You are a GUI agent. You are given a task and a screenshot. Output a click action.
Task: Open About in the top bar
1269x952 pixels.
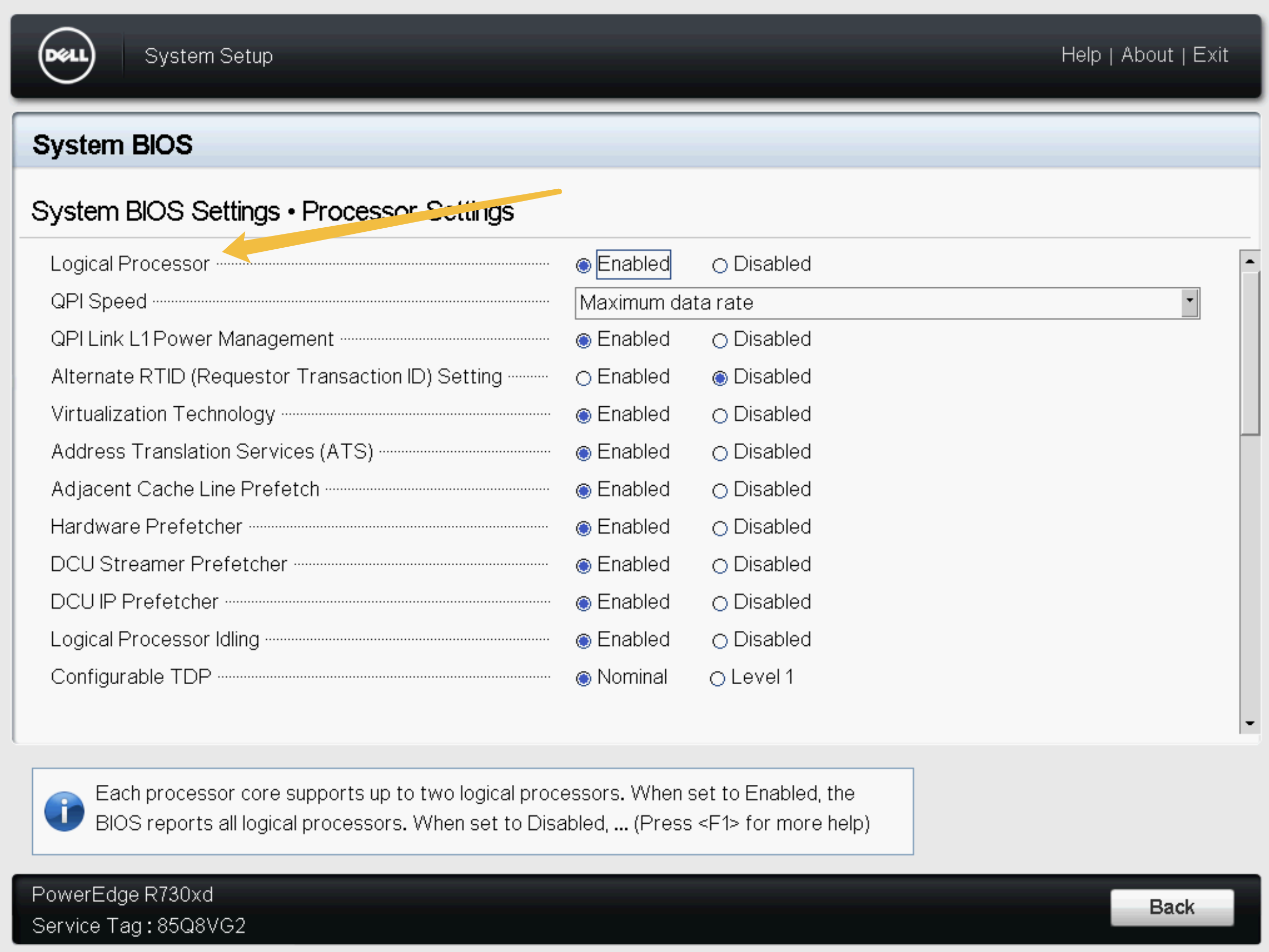point(1147,55)
